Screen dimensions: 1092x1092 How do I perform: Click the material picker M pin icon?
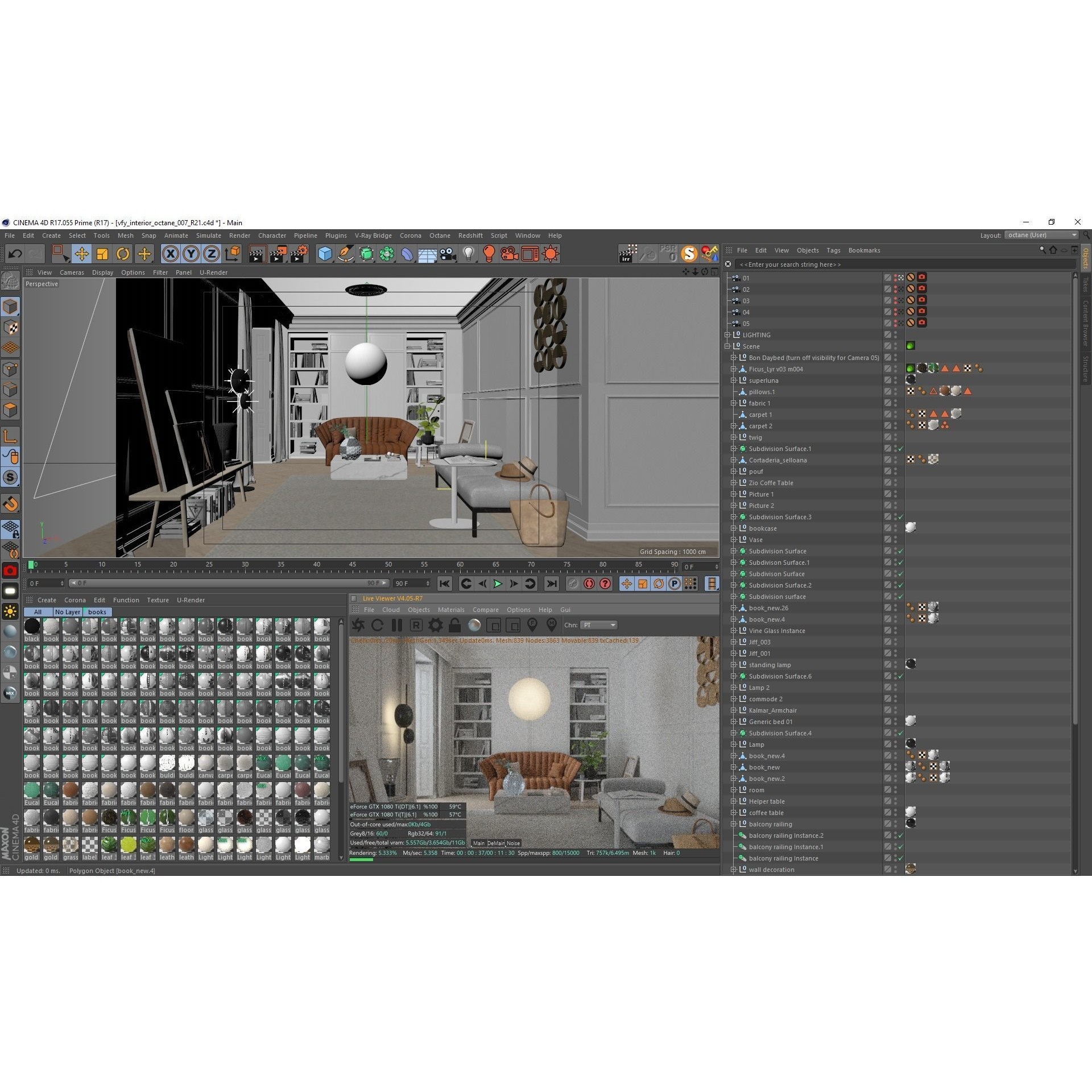551,625
